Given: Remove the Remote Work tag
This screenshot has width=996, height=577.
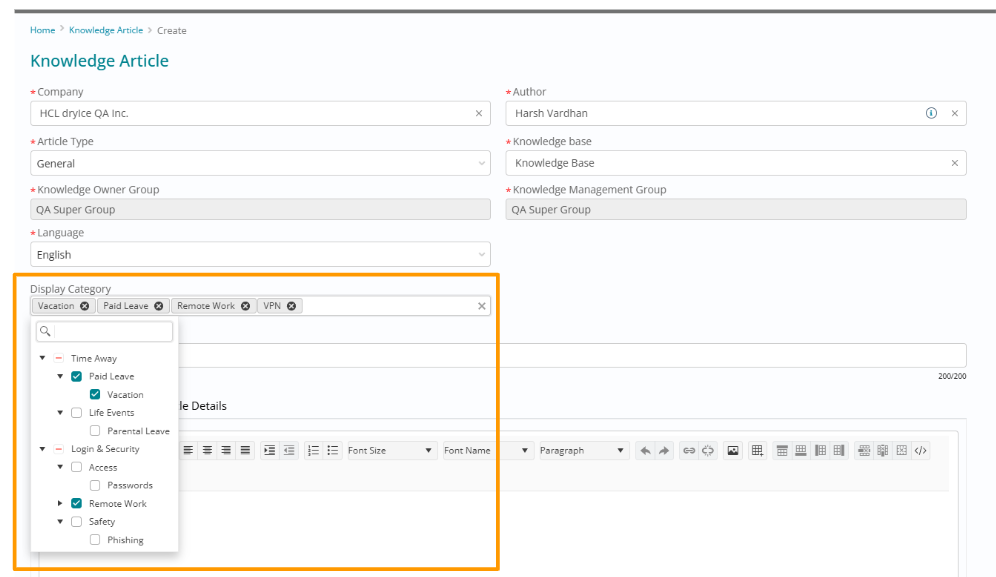Looking at the screenshot, I should pos(245,306).
